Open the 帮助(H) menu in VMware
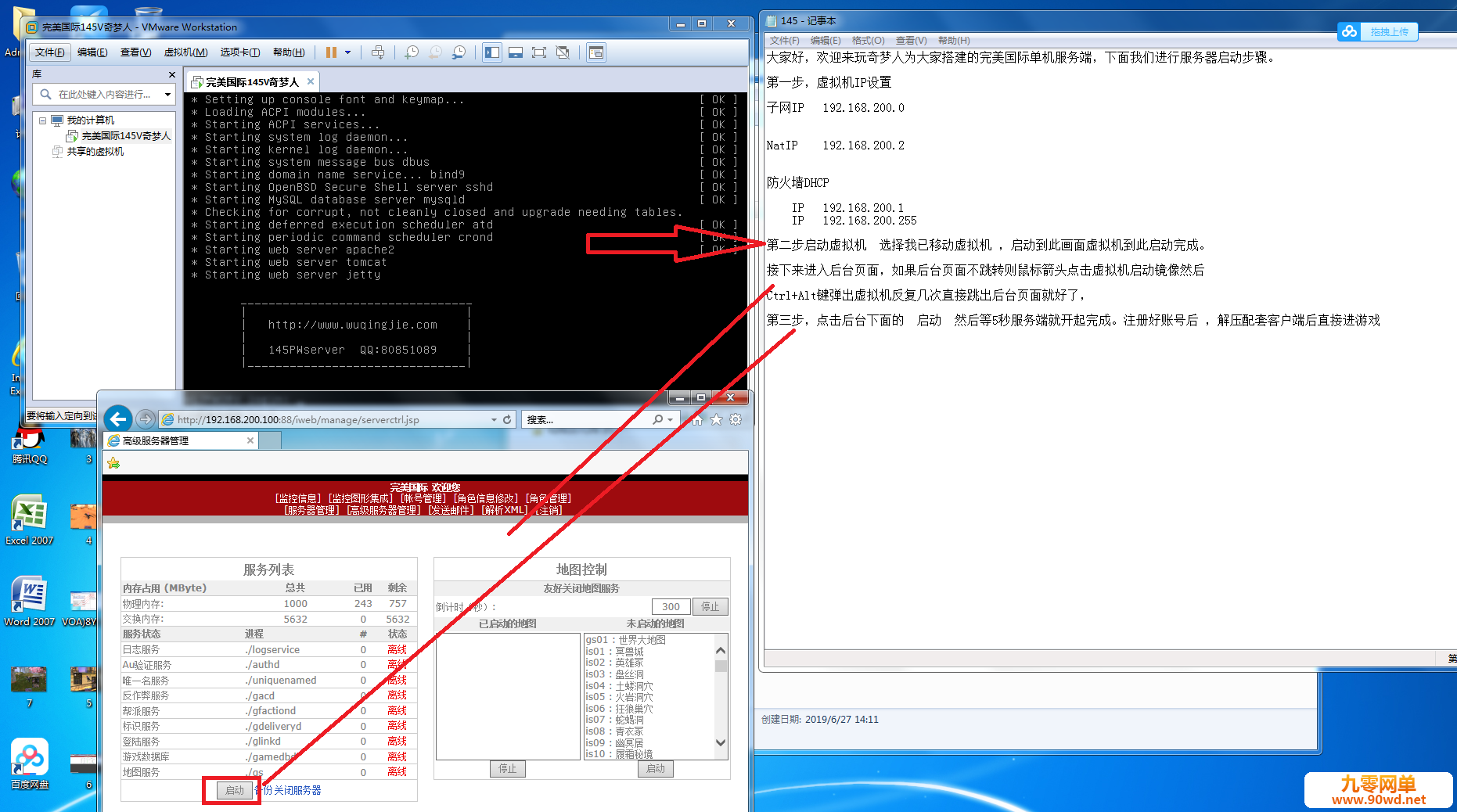Image resolution: width=1457 pixels, height=812 pixels. [x=289, y=52]
